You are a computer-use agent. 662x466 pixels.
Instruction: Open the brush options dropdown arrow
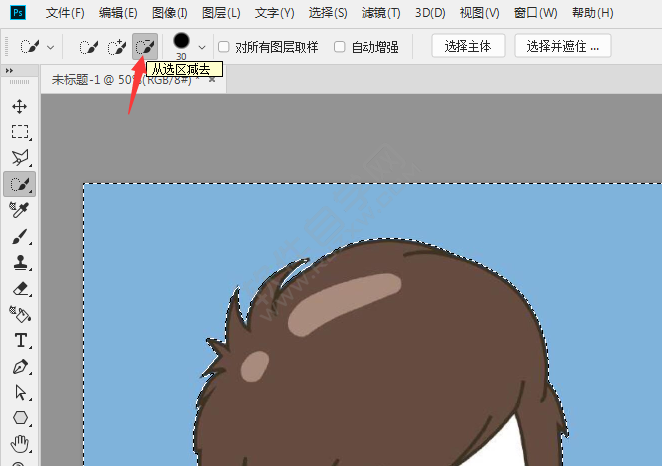pyautogui.click(x=202, y=47)
